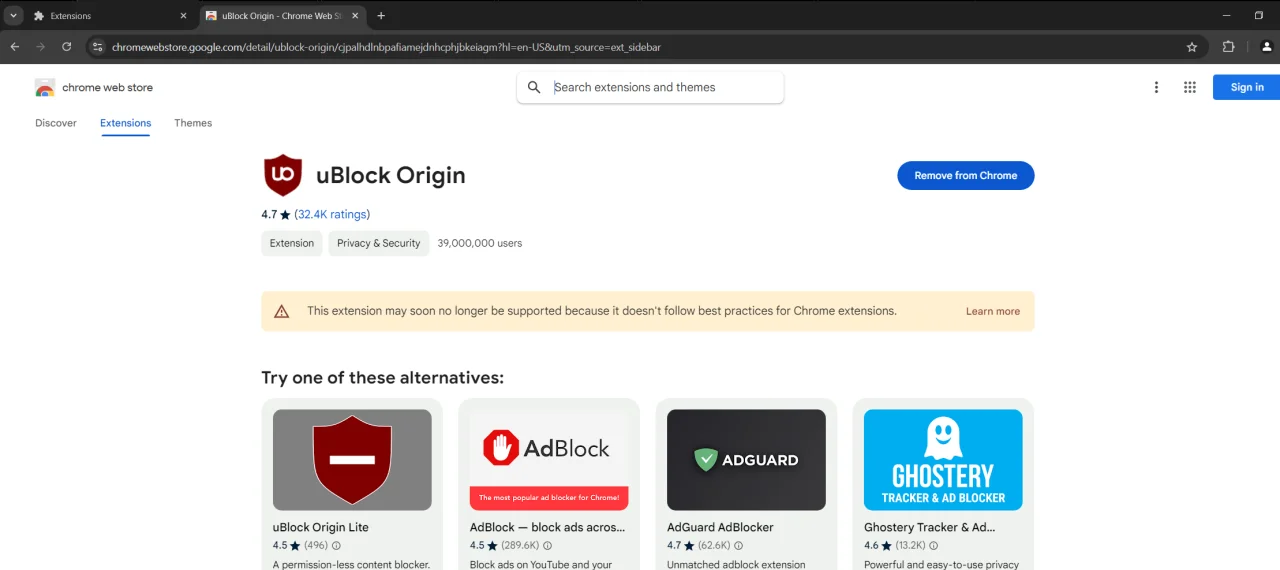
Task: Open the Discover tab
Action: 56,123
